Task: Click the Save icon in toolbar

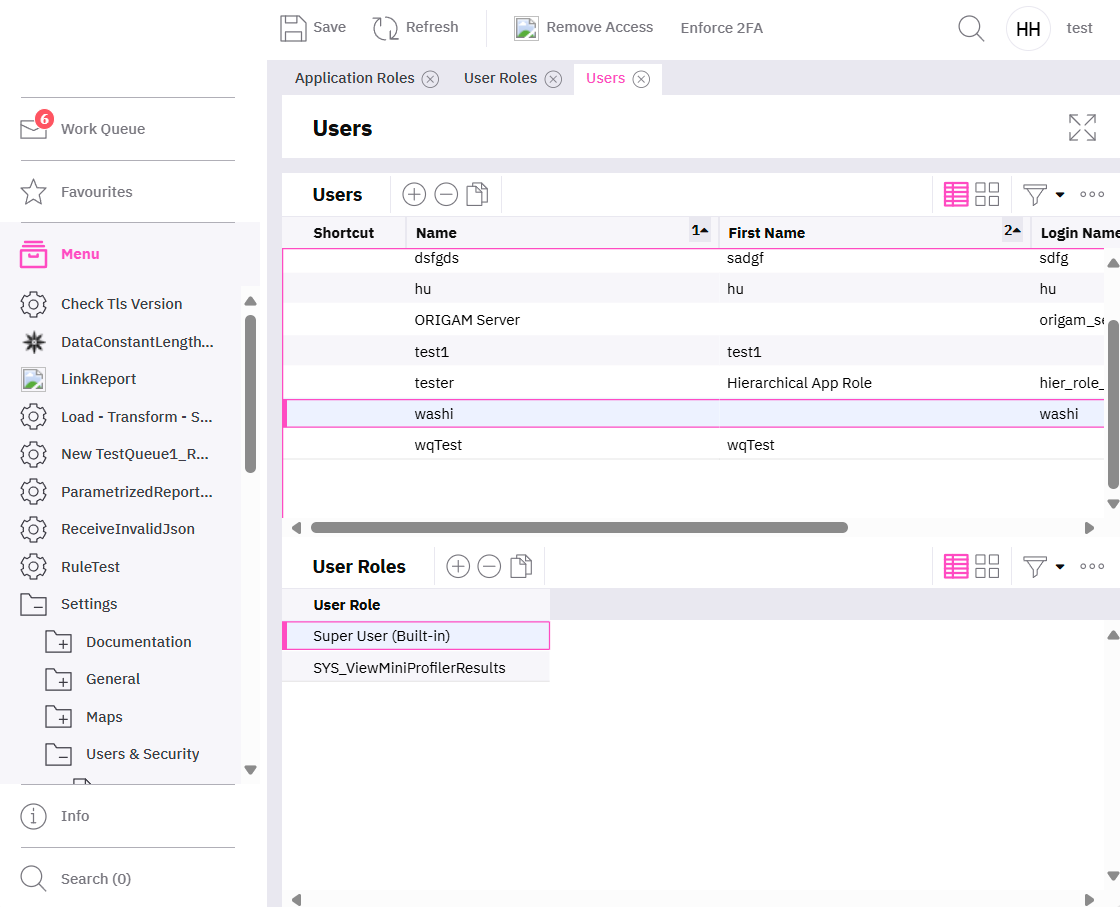Action: [293, 28]
